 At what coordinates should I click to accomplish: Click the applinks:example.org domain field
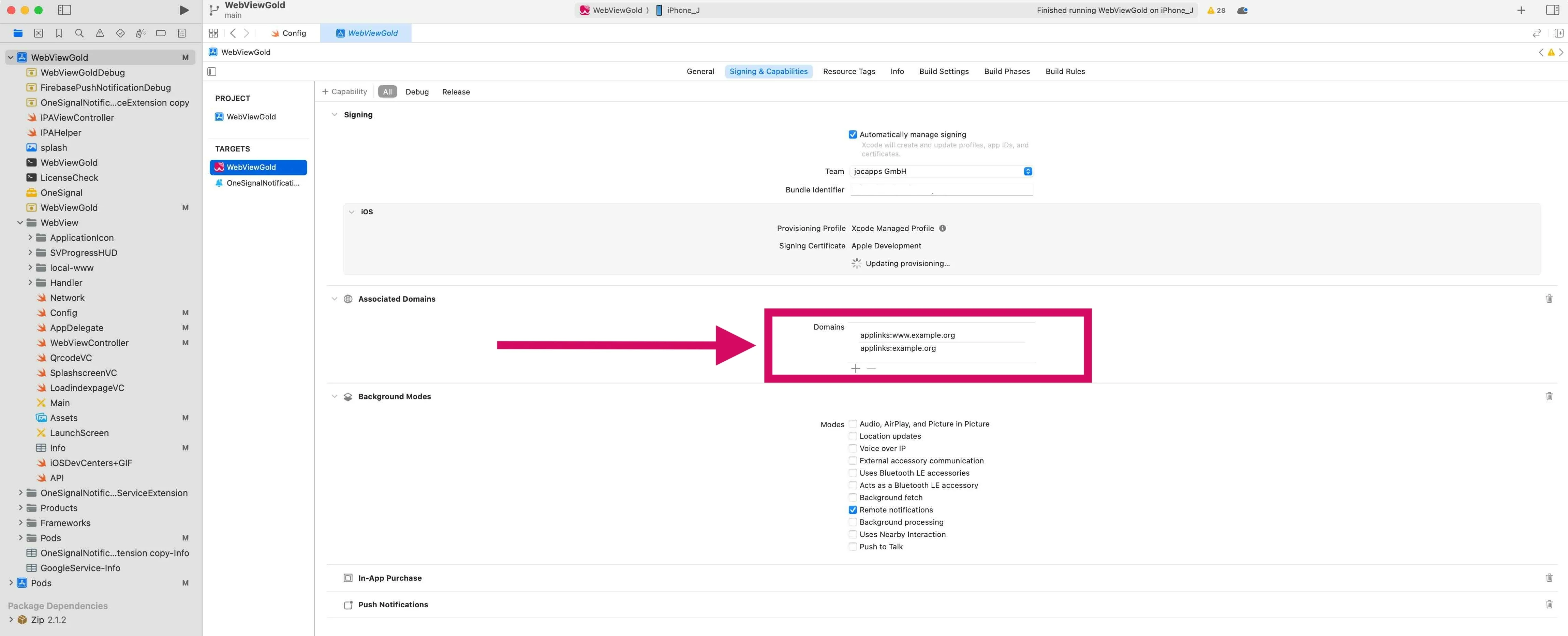coord(899,348)
